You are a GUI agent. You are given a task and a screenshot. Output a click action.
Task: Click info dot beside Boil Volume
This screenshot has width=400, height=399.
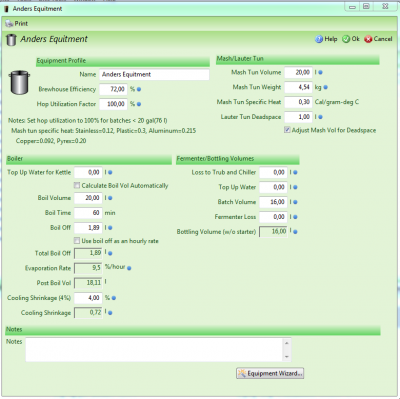110,198
